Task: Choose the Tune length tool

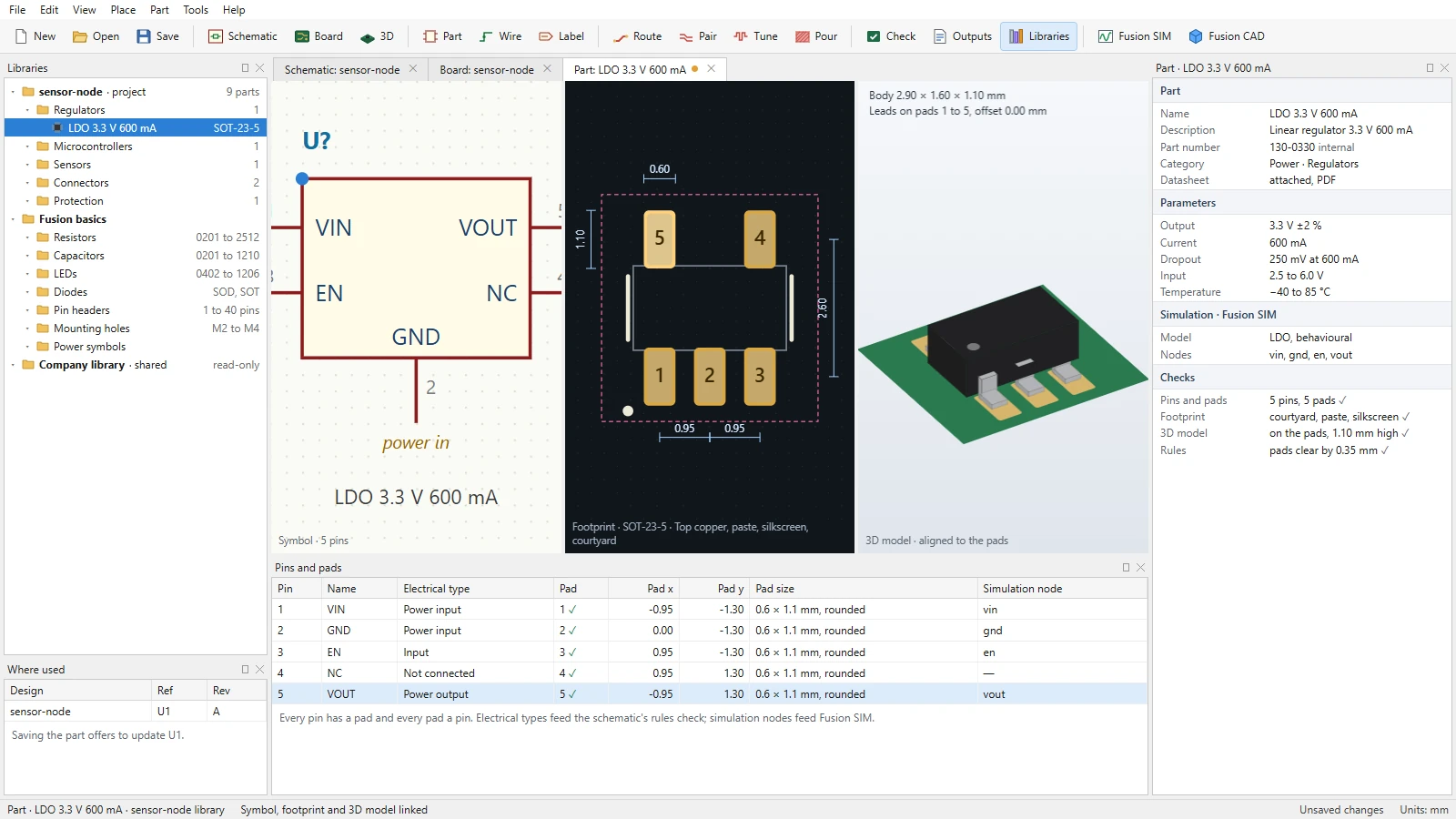Action: [x=756, y=36]
